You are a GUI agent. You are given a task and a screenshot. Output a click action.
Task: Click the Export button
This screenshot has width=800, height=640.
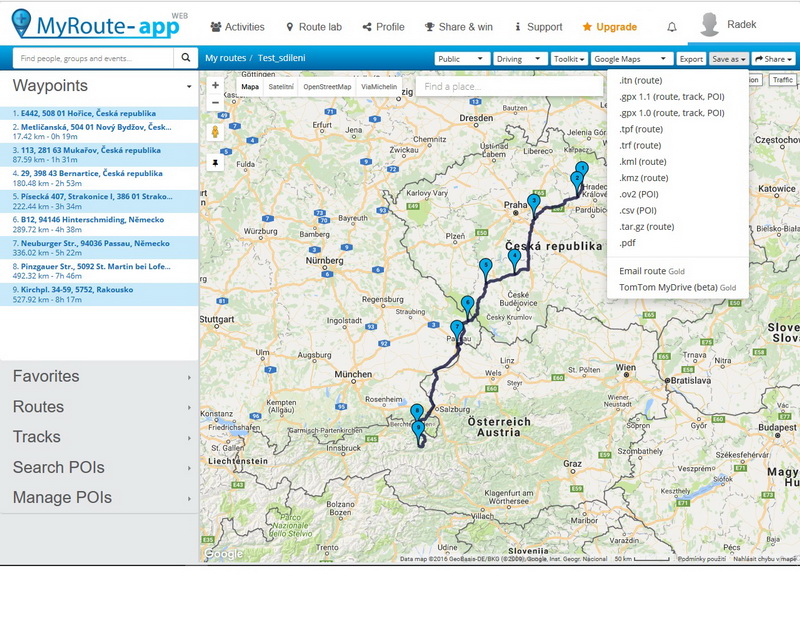pyautogui.click(x=692, y=59)
